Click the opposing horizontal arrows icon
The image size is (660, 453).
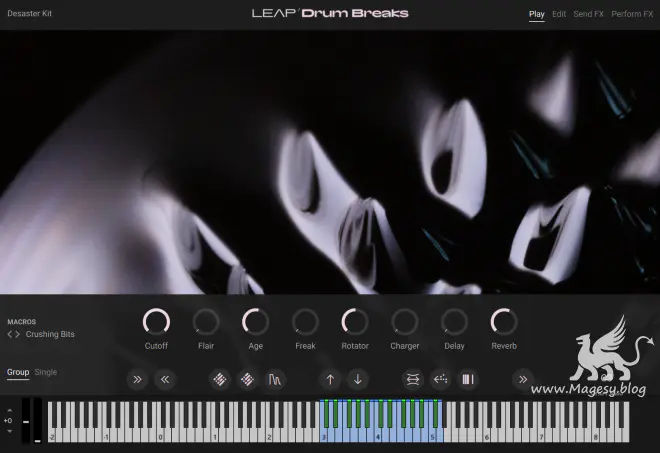click(413, 380)
